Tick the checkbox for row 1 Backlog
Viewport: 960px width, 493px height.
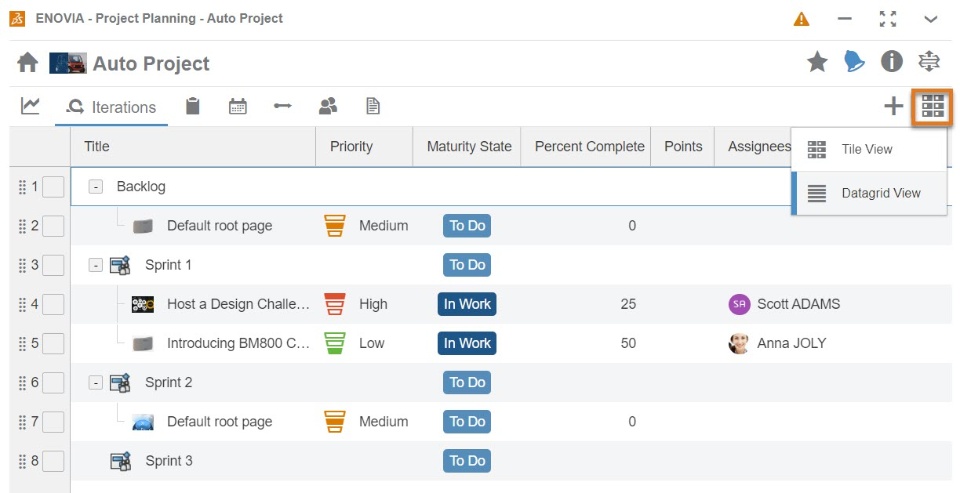[x=53, y=187]
